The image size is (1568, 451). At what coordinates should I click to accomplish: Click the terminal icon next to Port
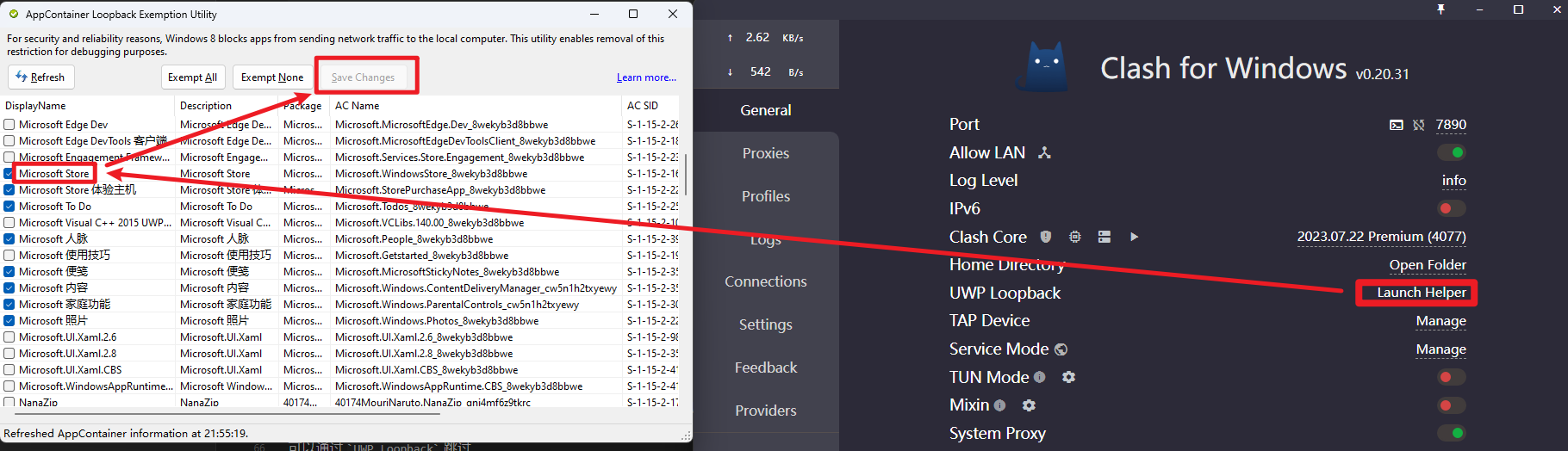click(1396, 125)
